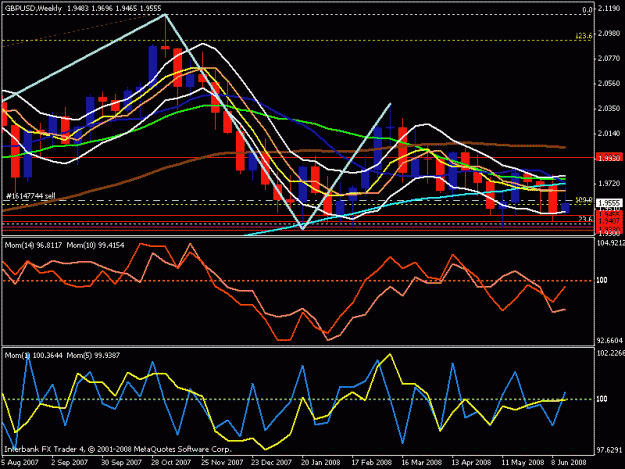Click the 2.0770 price scale value
Viewport: 625px width, 469px height.
click(x=609, y=59)
